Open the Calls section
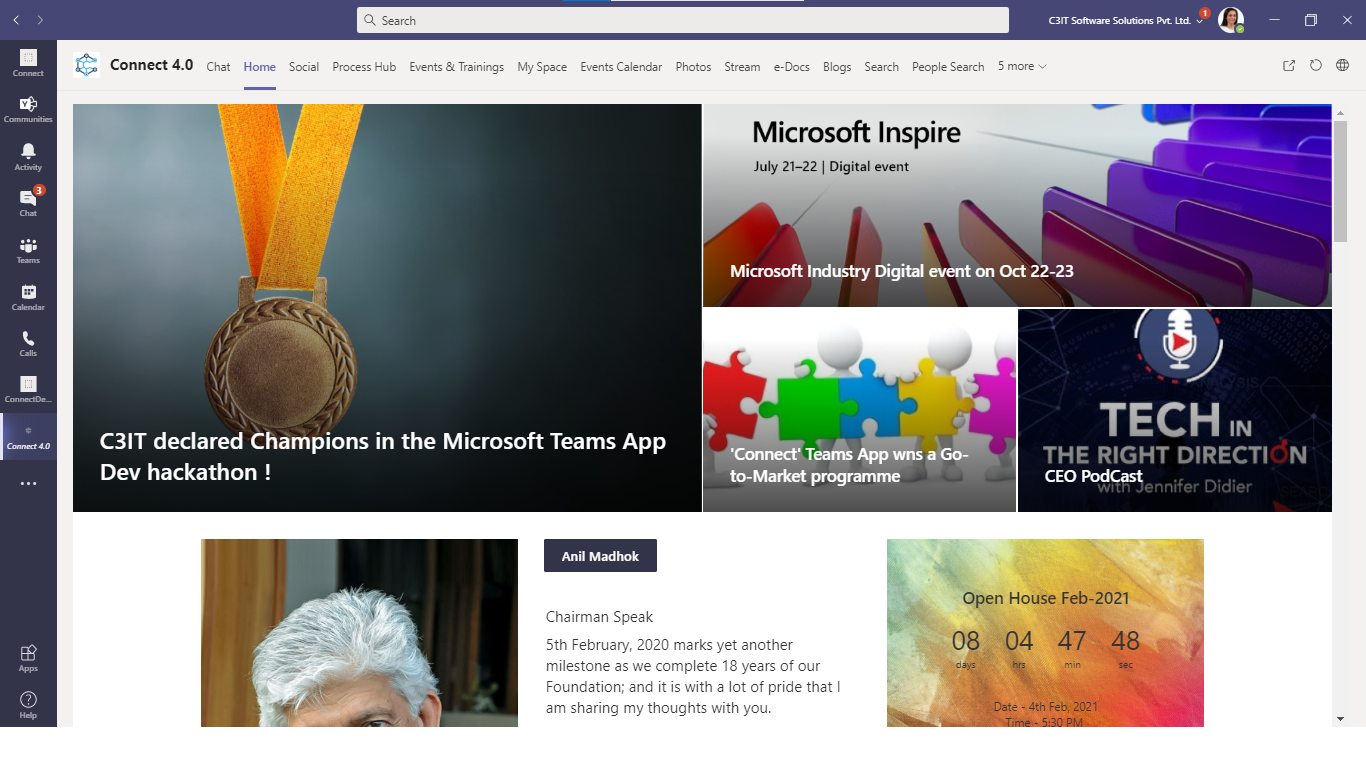 28,344
